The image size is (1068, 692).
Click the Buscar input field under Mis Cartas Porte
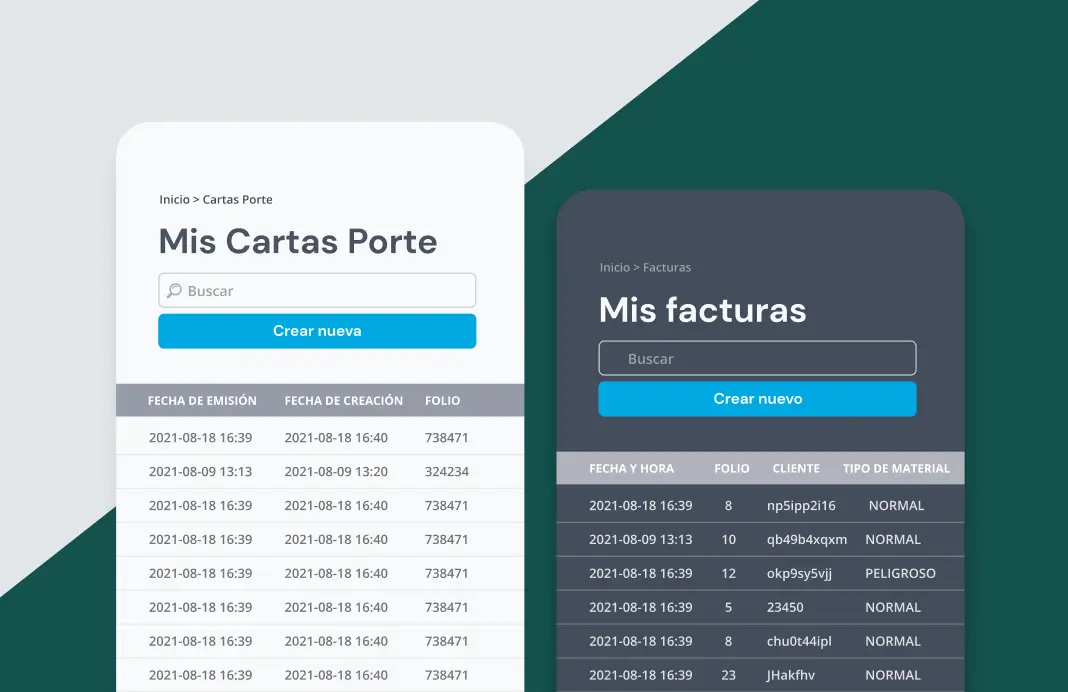coord(316,290)
